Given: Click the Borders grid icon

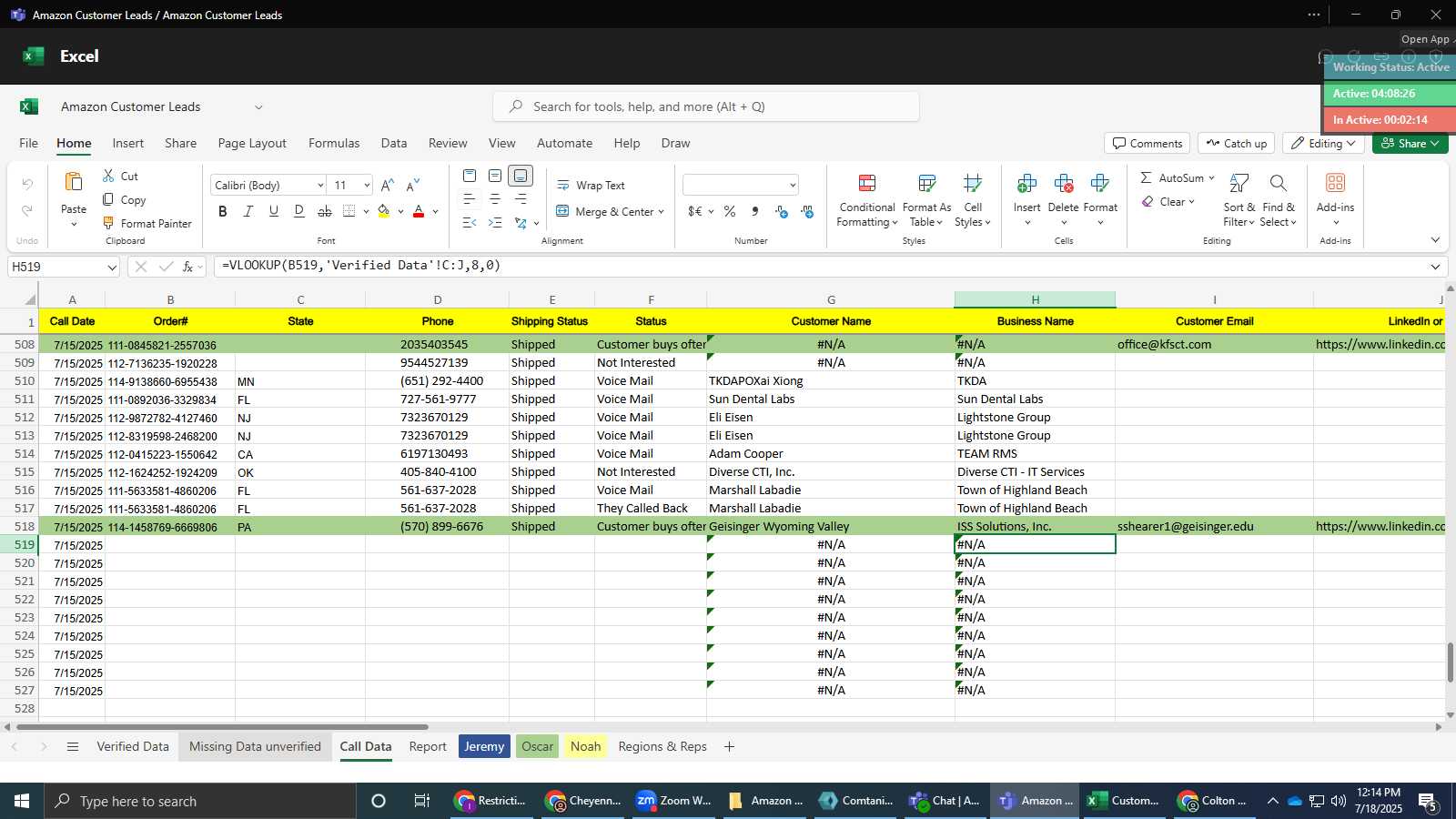Looking at the screenshot, I should (x=349, y=211).
